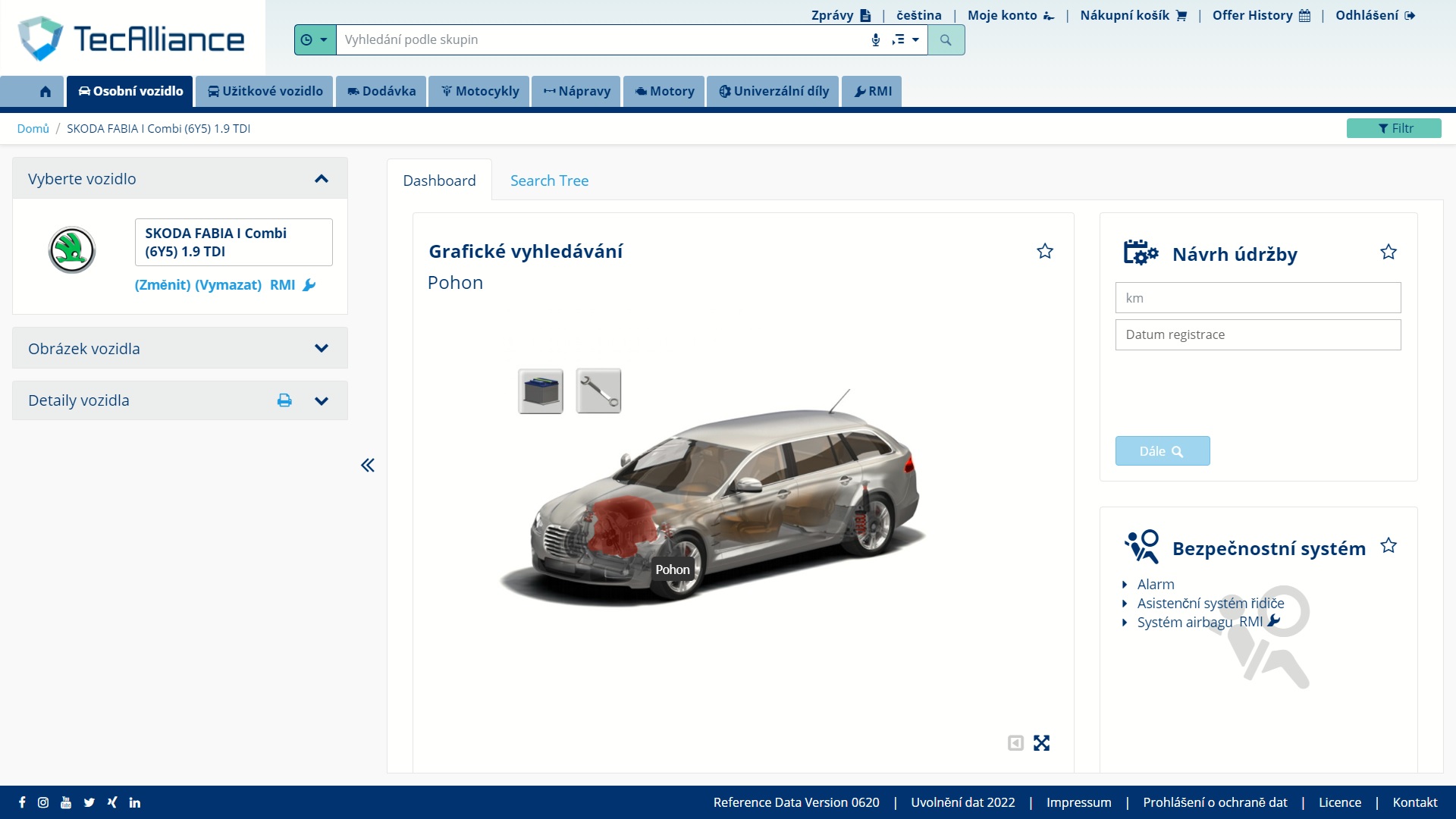The image size is (1456, 819).
Task: Select Motory tab
Action: click(664, 91)
